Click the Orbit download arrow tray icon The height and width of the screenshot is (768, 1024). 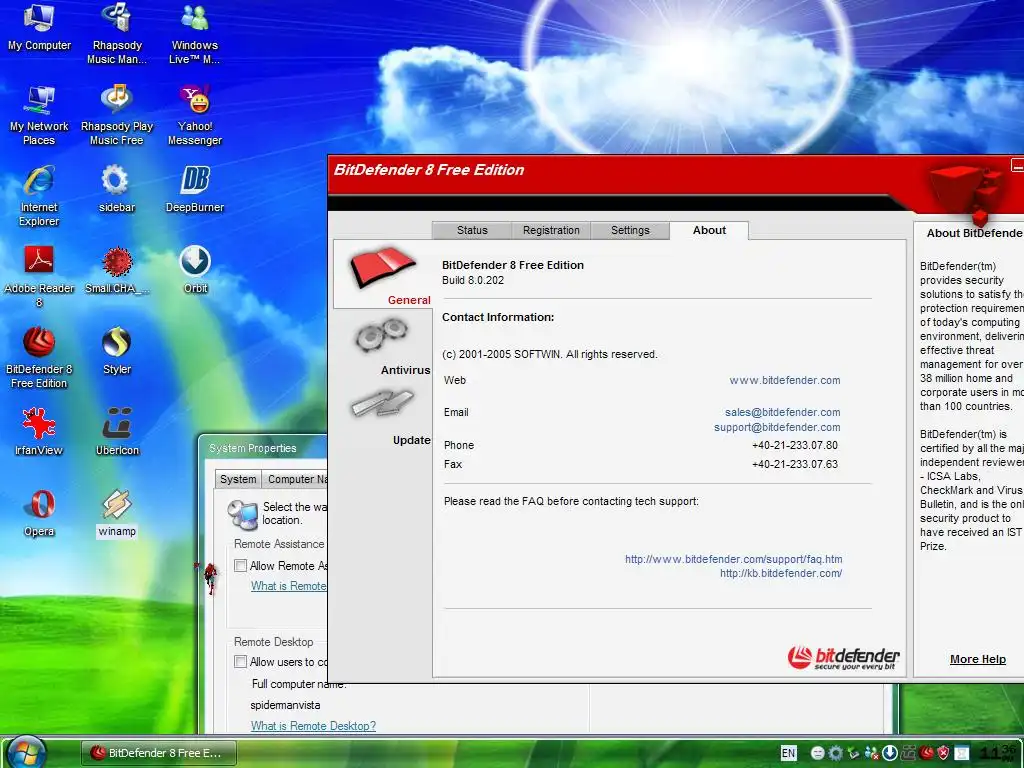[x=890, y=753]
